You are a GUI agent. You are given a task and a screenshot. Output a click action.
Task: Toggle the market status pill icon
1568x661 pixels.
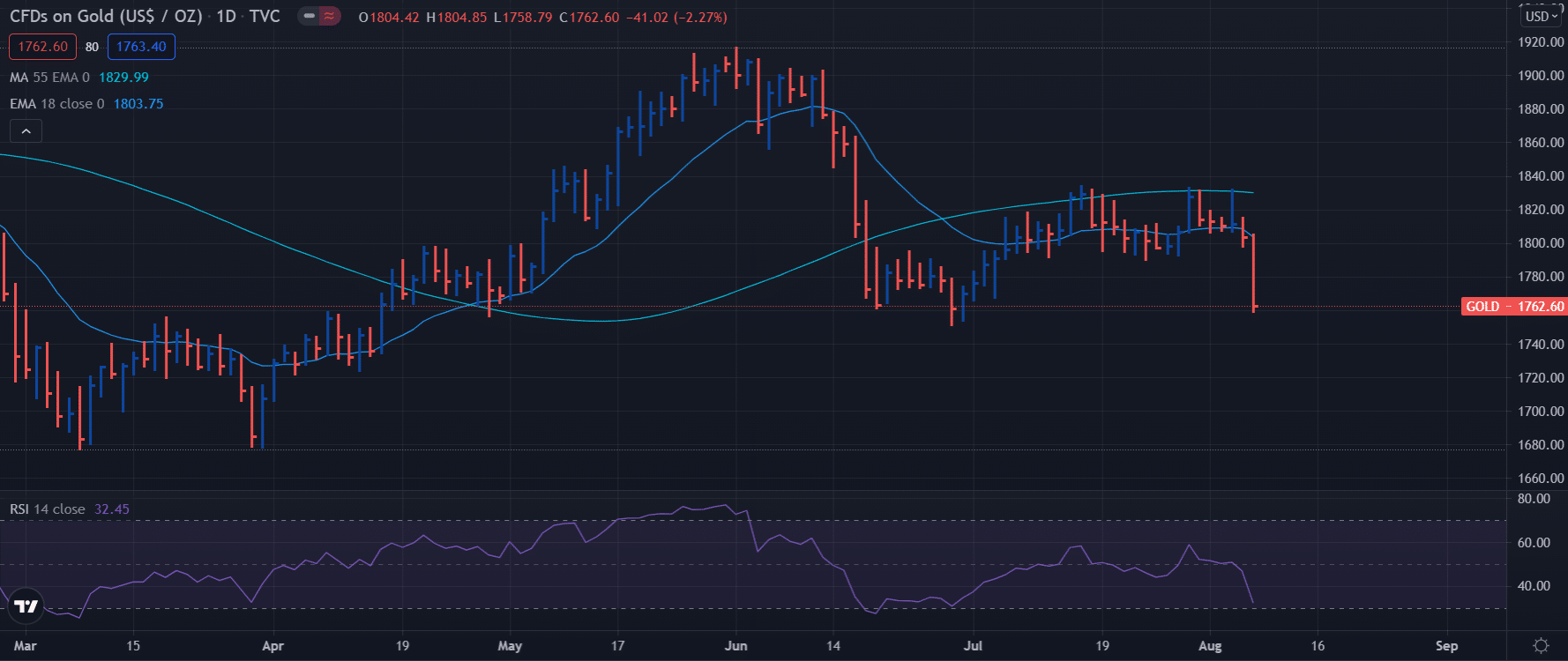(319, 16)
